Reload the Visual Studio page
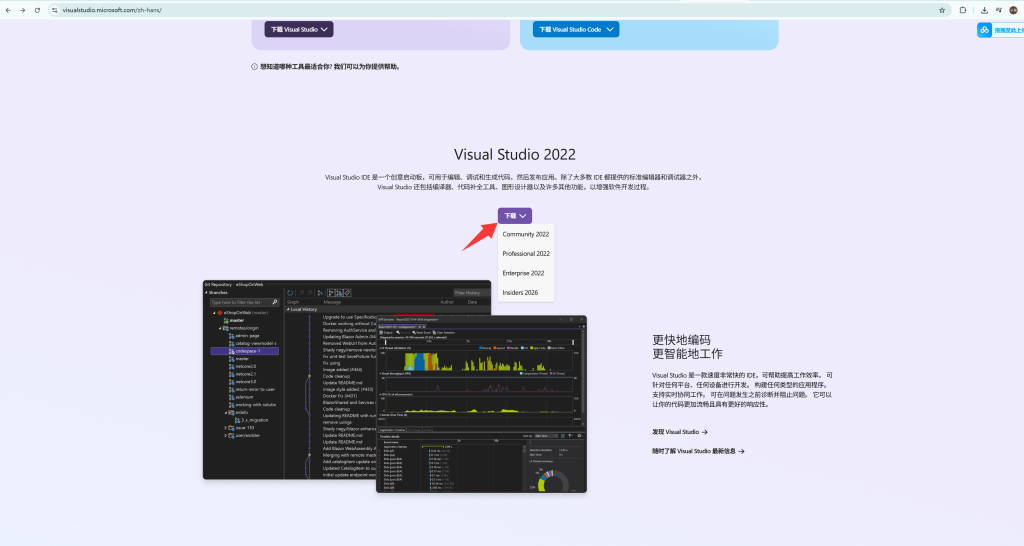 click(37, 9)
